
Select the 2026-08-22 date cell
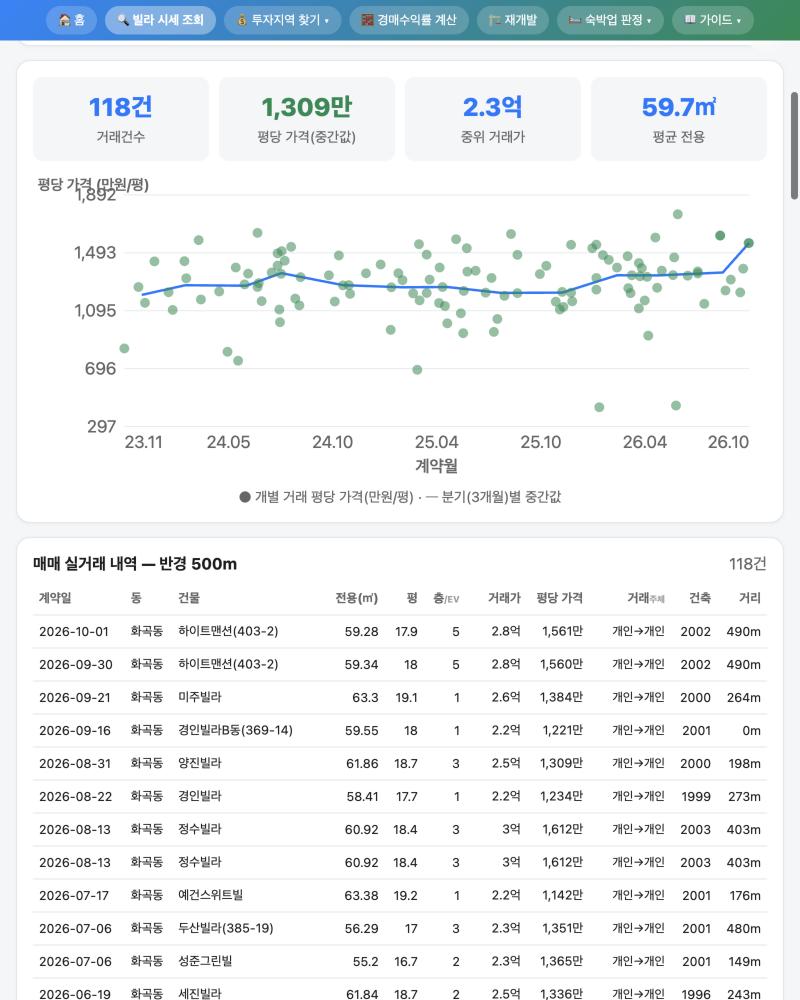75,797
